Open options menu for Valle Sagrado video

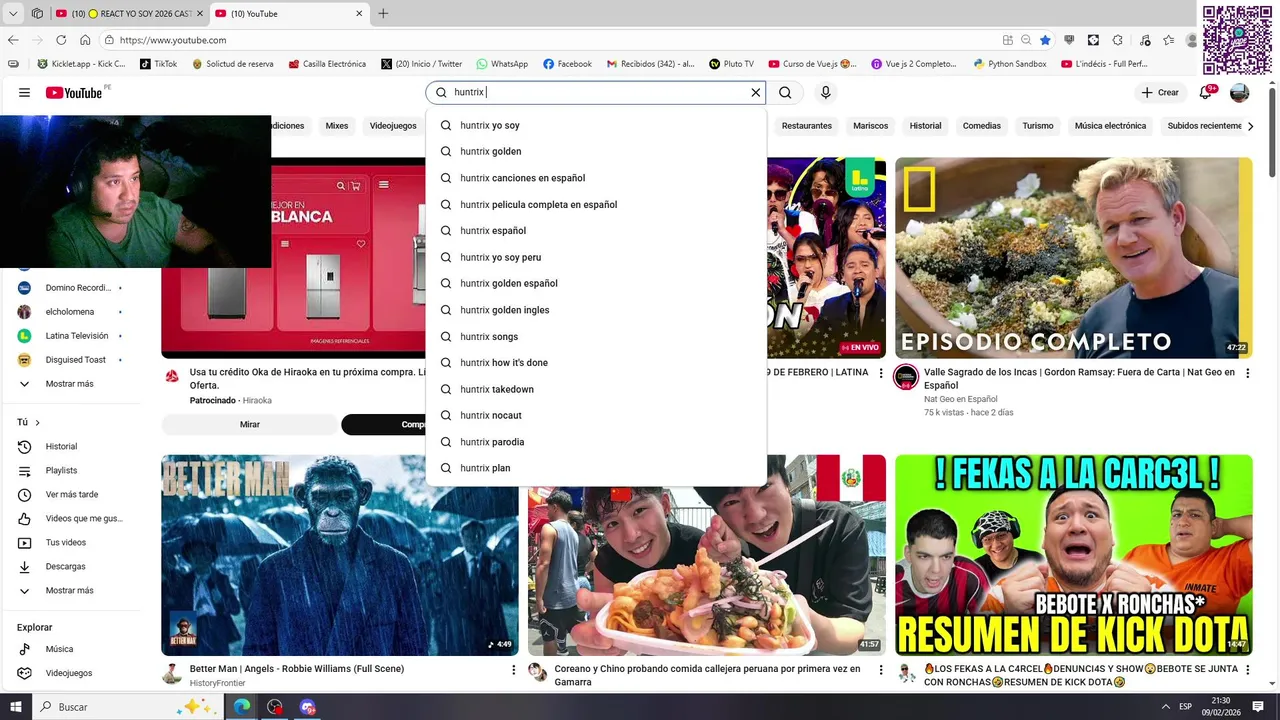(1247, 373)
